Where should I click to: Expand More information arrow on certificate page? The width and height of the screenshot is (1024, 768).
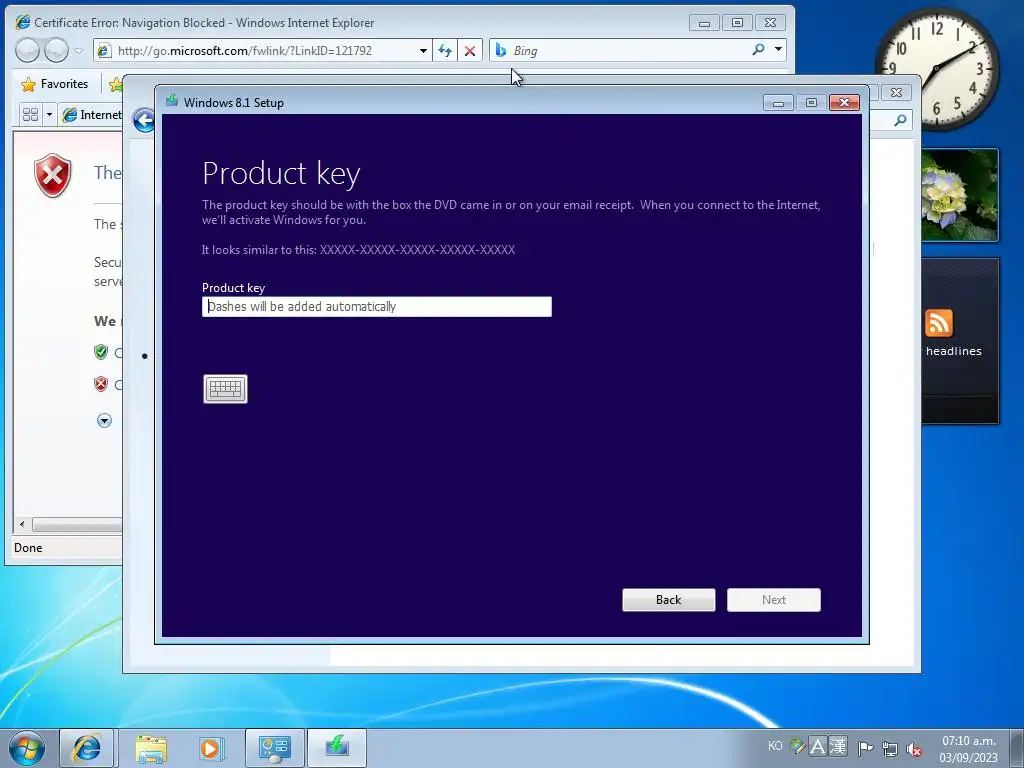[x=104, y=421]
